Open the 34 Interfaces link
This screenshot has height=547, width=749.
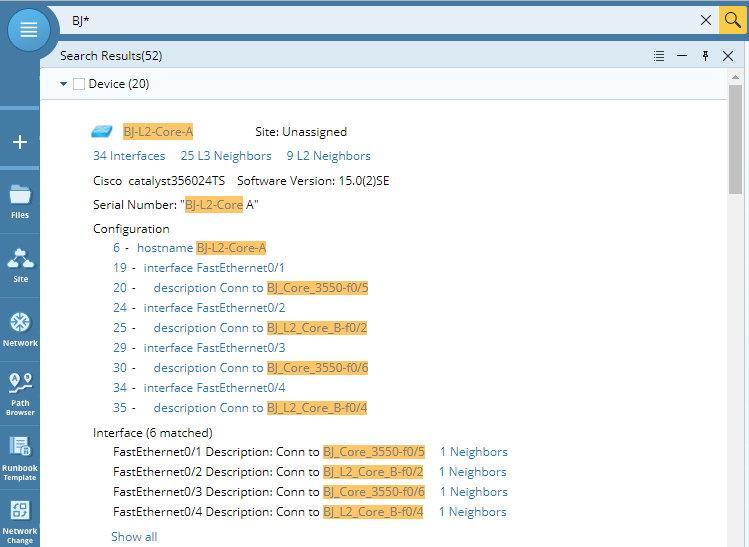129,156
